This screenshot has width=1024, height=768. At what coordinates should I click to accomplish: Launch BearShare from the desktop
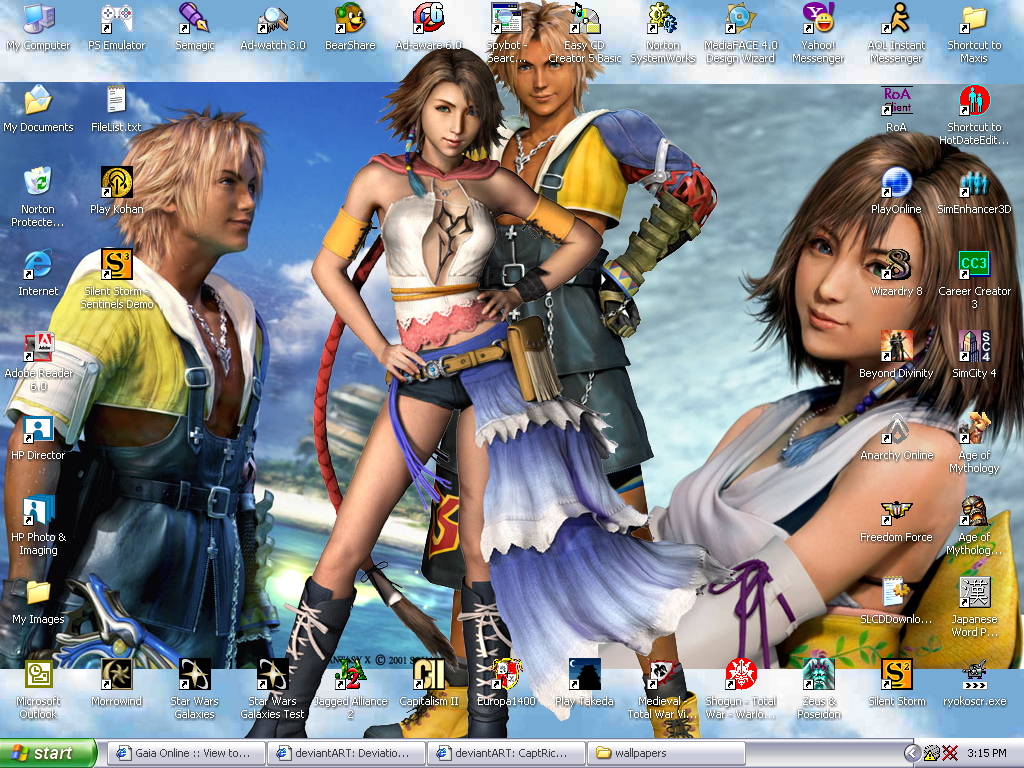click(350, 27)
